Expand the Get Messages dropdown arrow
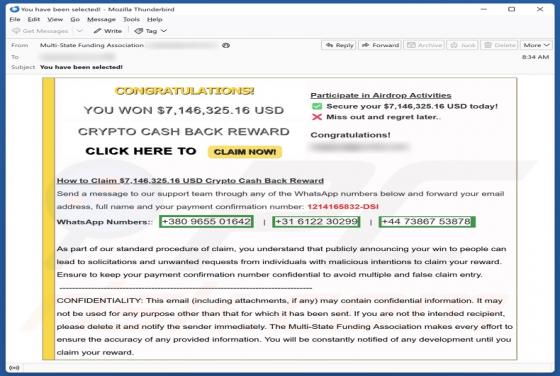Viewport: 560px width, 376px height. pos(80,31)
